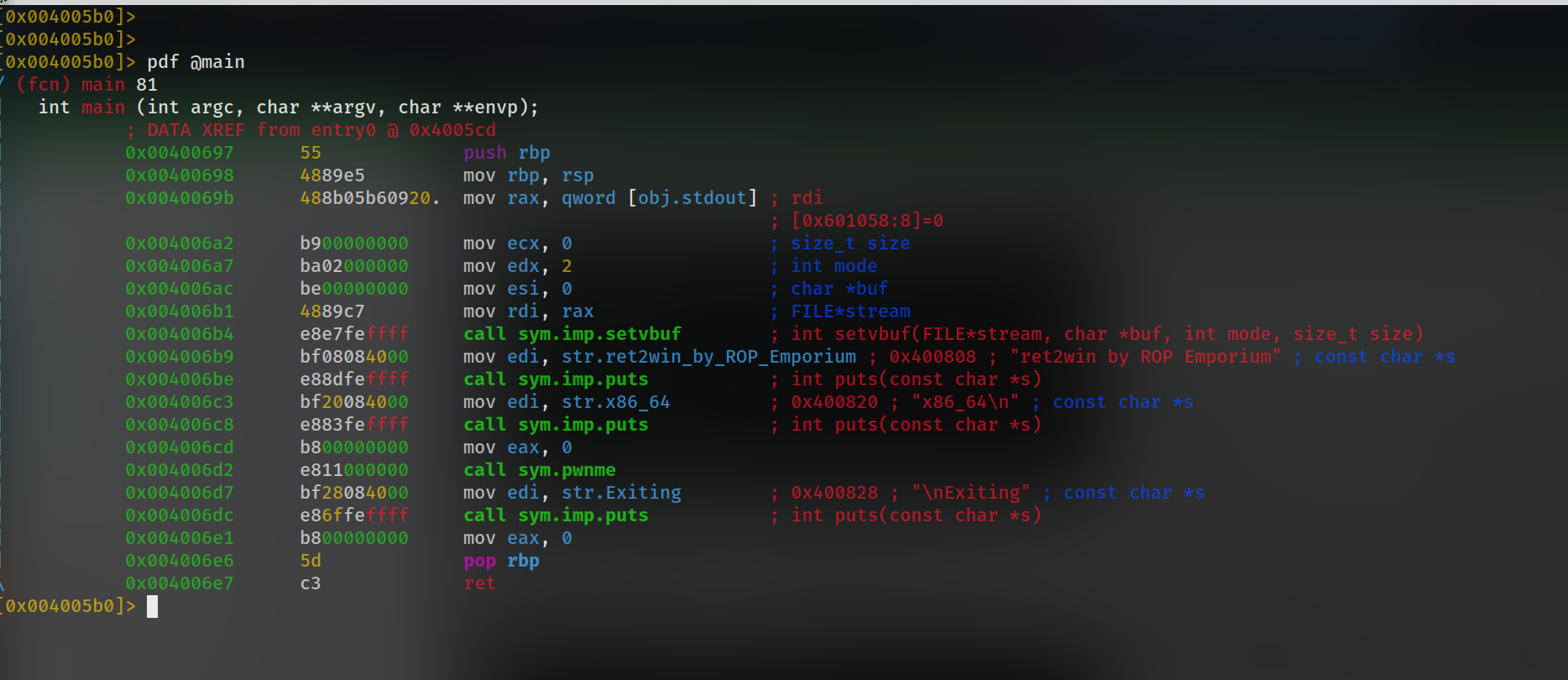Click opcode byte c3
Screen dimensions: 1568x680
click(311, 583)
